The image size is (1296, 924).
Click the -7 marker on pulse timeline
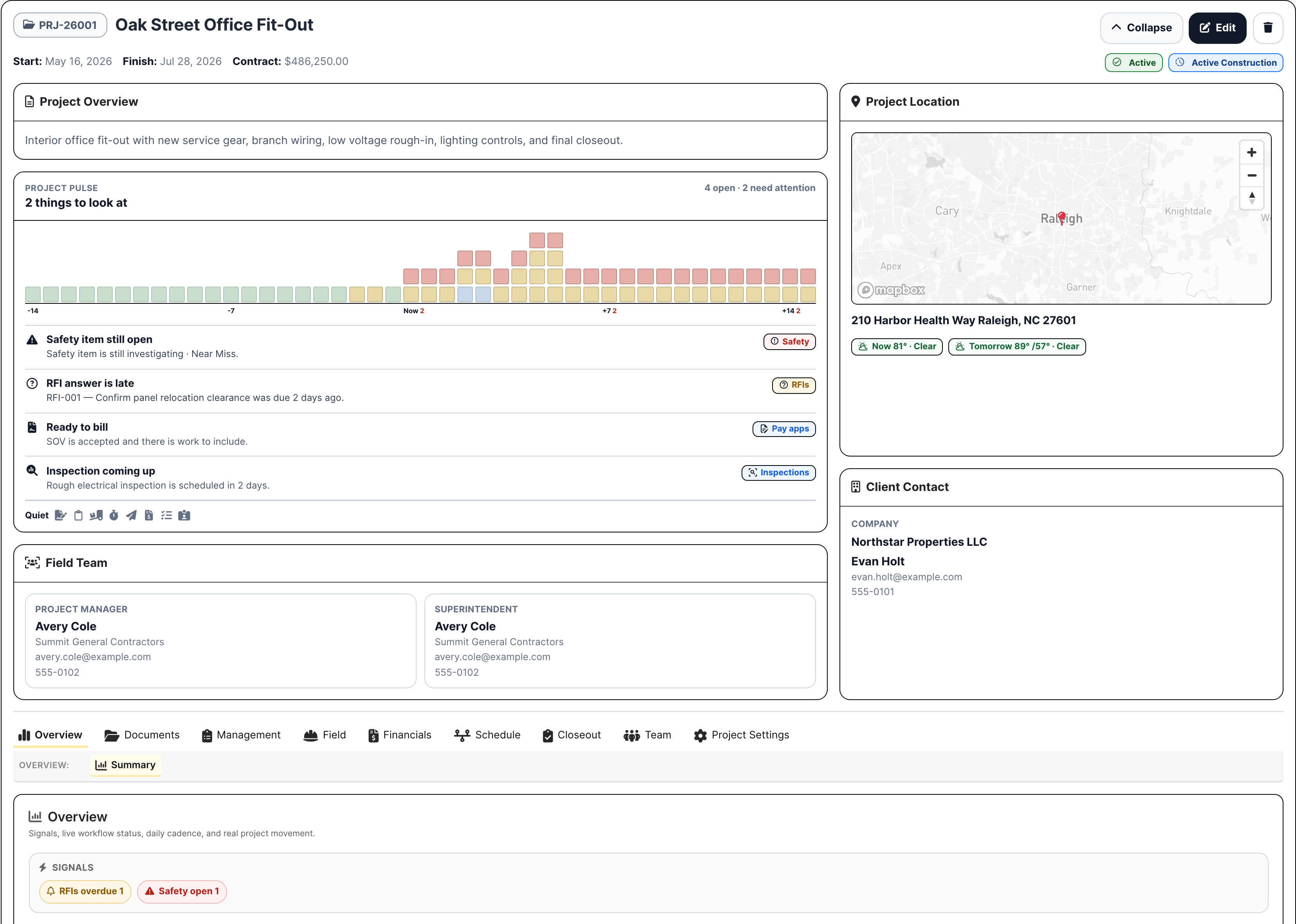[x=231, y=310]
